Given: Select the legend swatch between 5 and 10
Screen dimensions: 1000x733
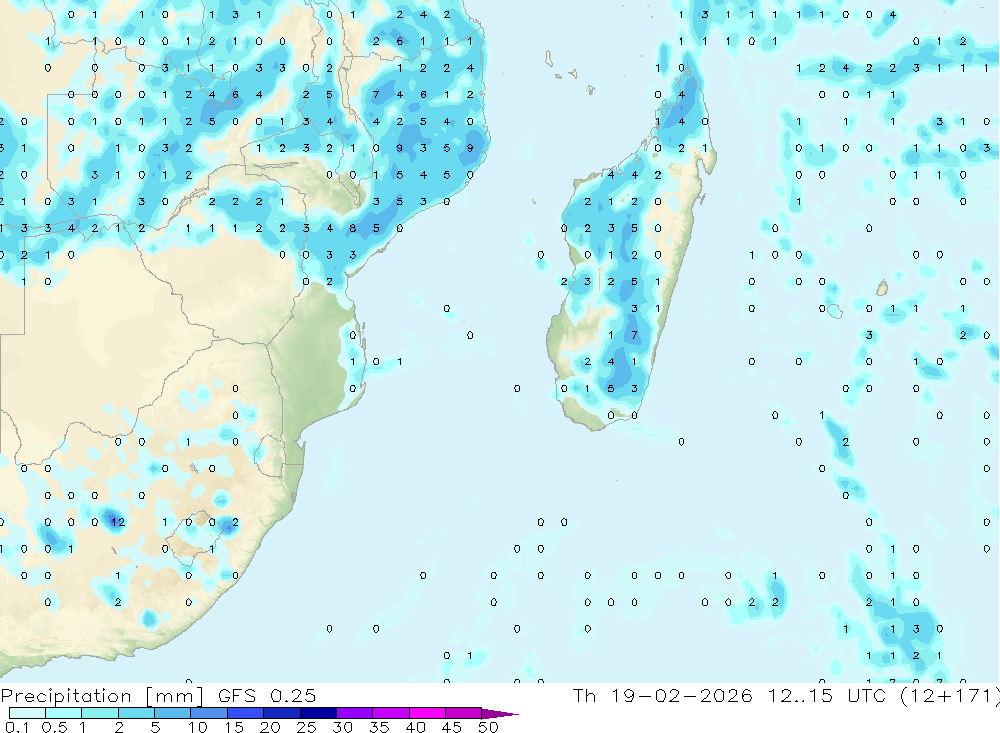Looking at the screenshot, I should [173, 713].
